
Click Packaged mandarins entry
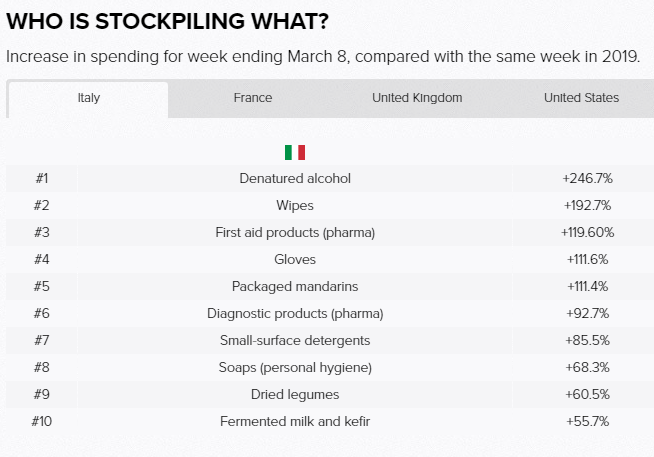click(x=295, y=286)
